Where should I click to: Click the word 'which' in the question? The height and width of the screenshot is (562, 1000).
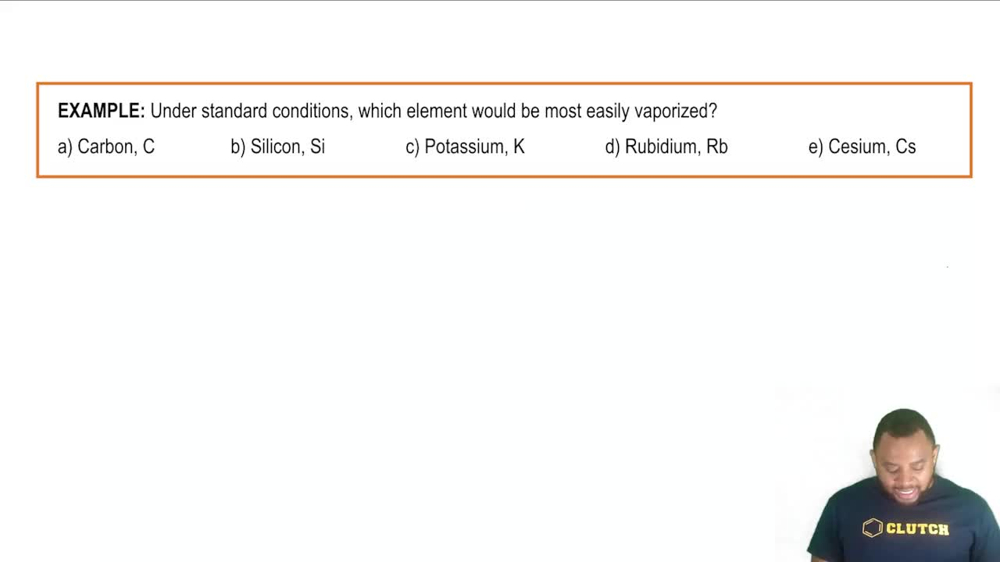click(380, 111)
